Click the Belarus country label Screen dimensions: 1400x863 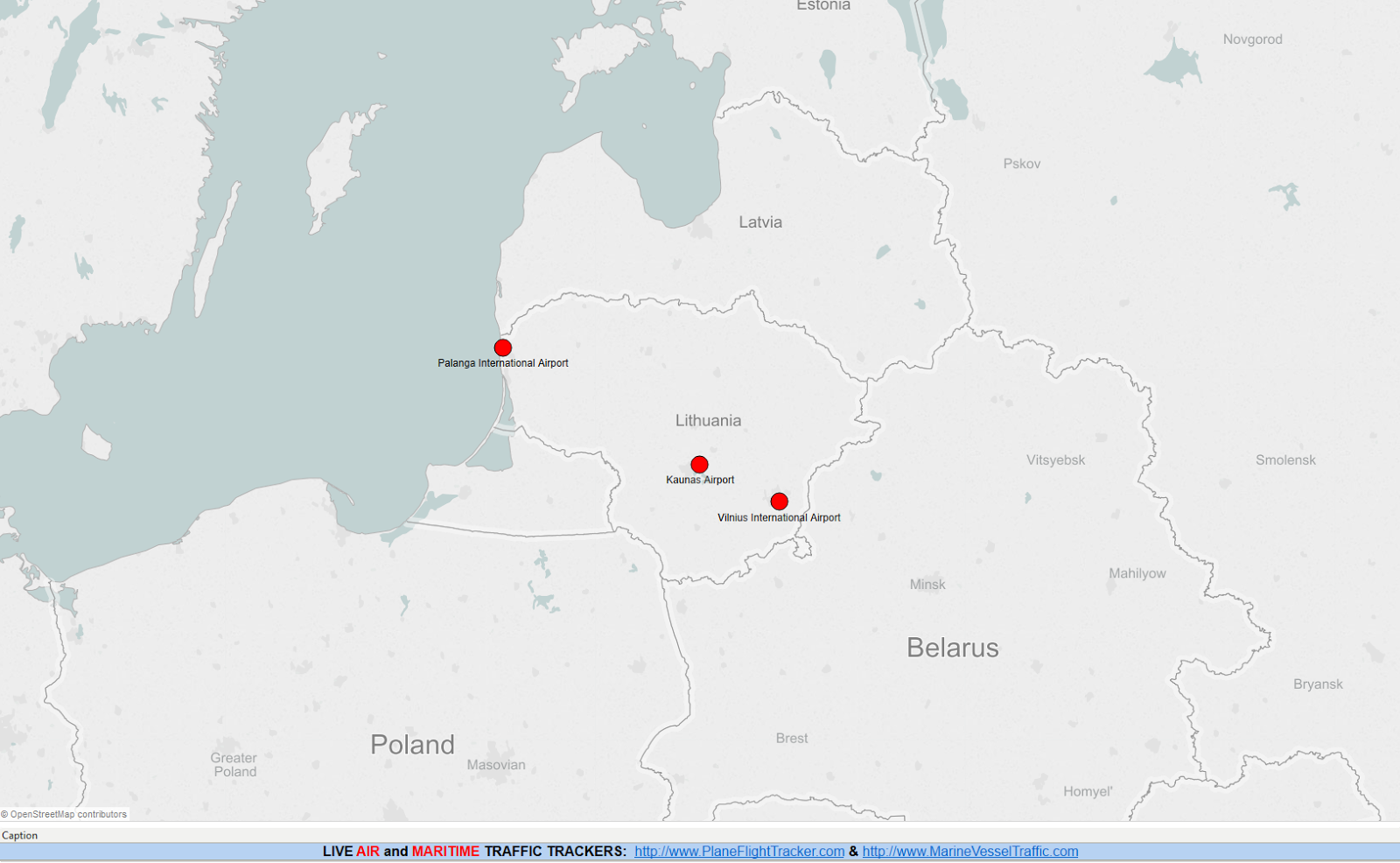[x=955, y=648]
